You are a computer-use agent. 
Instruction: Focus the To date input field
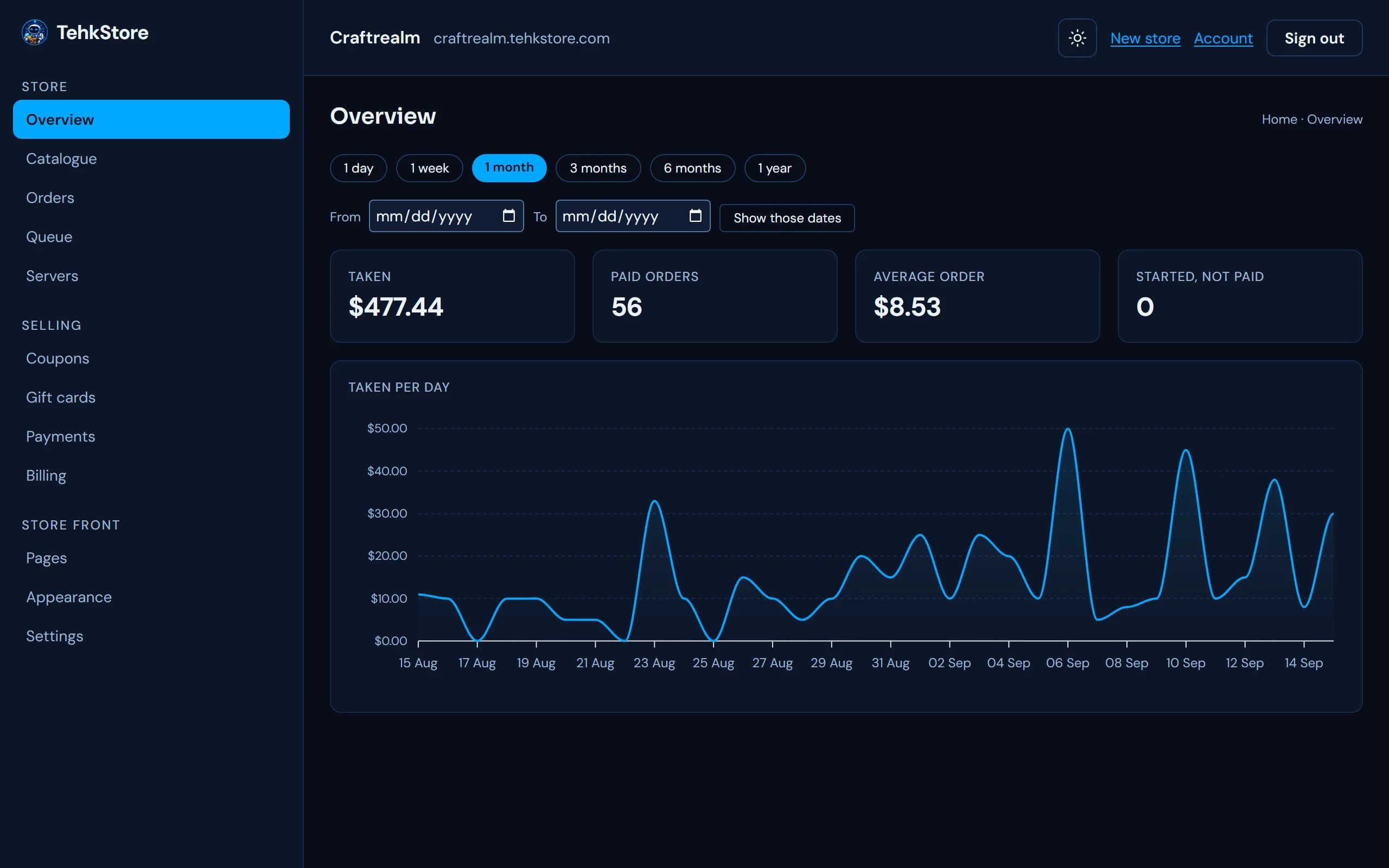point(633,216)
